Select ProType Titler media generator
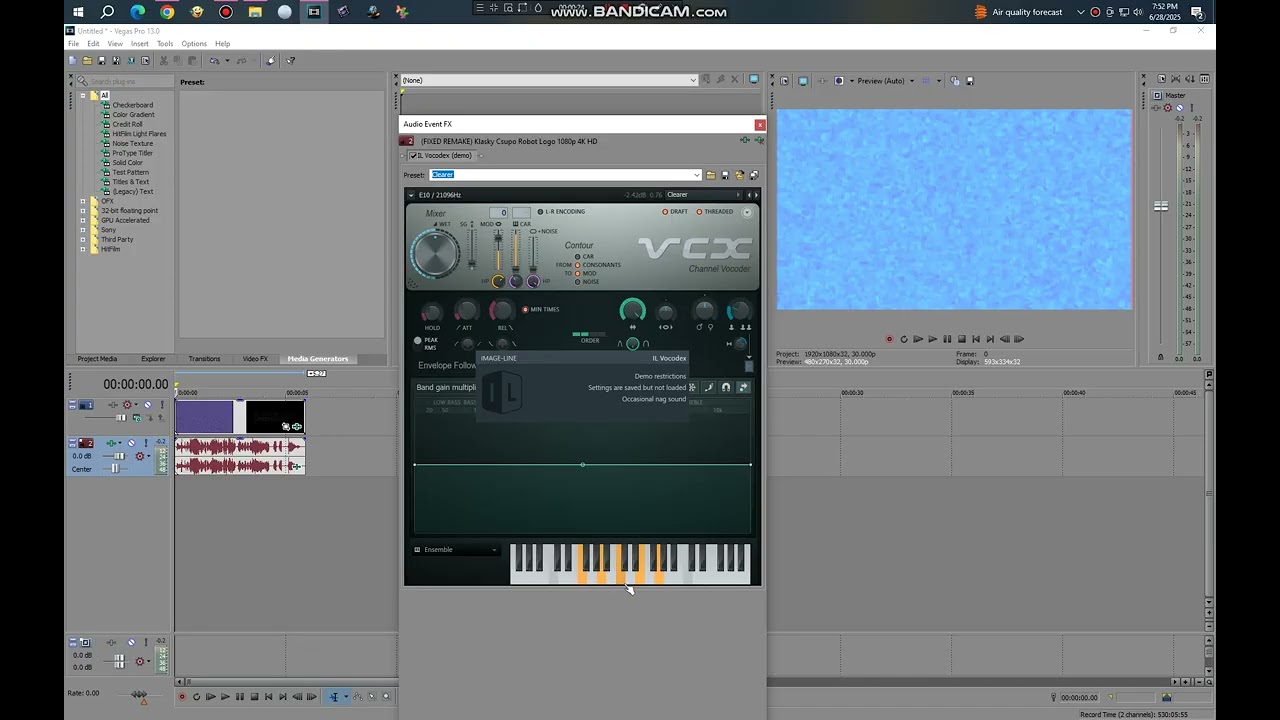The width and height of the screenshot is (1280, 720). (132, 153)
